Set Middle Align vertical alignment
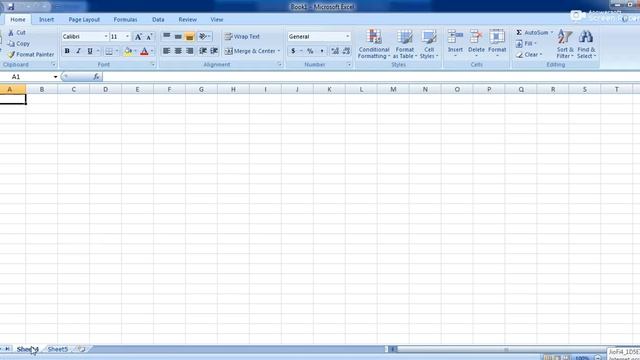Image resolution: width=640 pixels, height=360 pixels. pyautogui.click(x=178, y=36)
